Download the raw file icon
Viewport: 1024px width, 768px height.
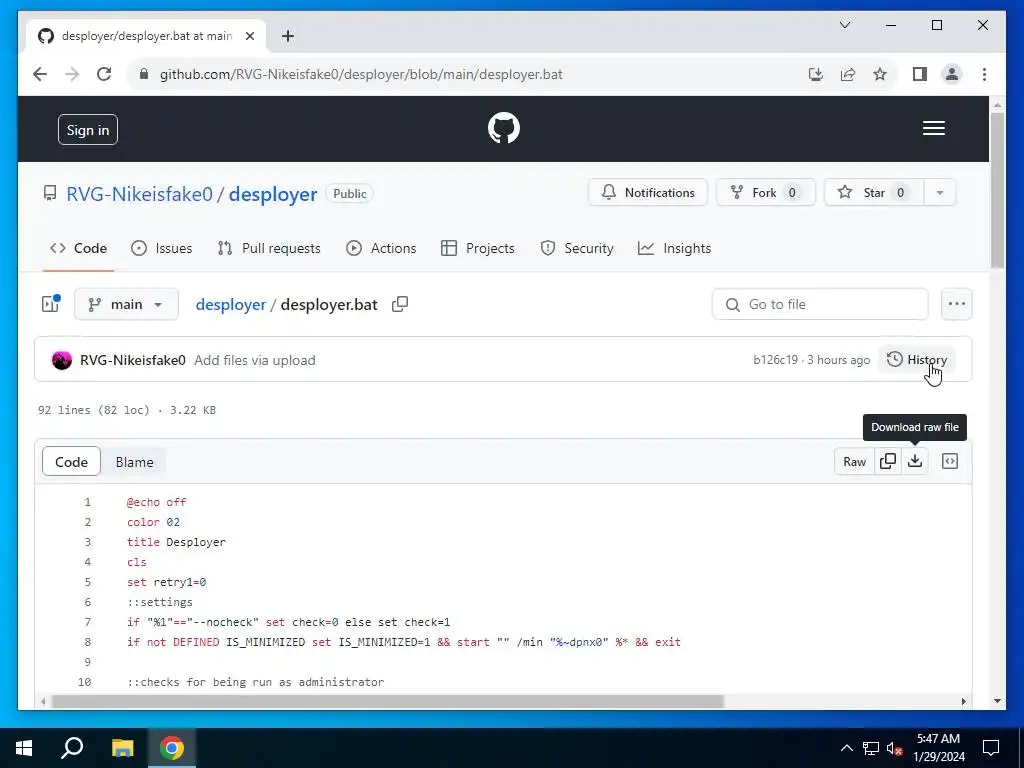point(915,461)
